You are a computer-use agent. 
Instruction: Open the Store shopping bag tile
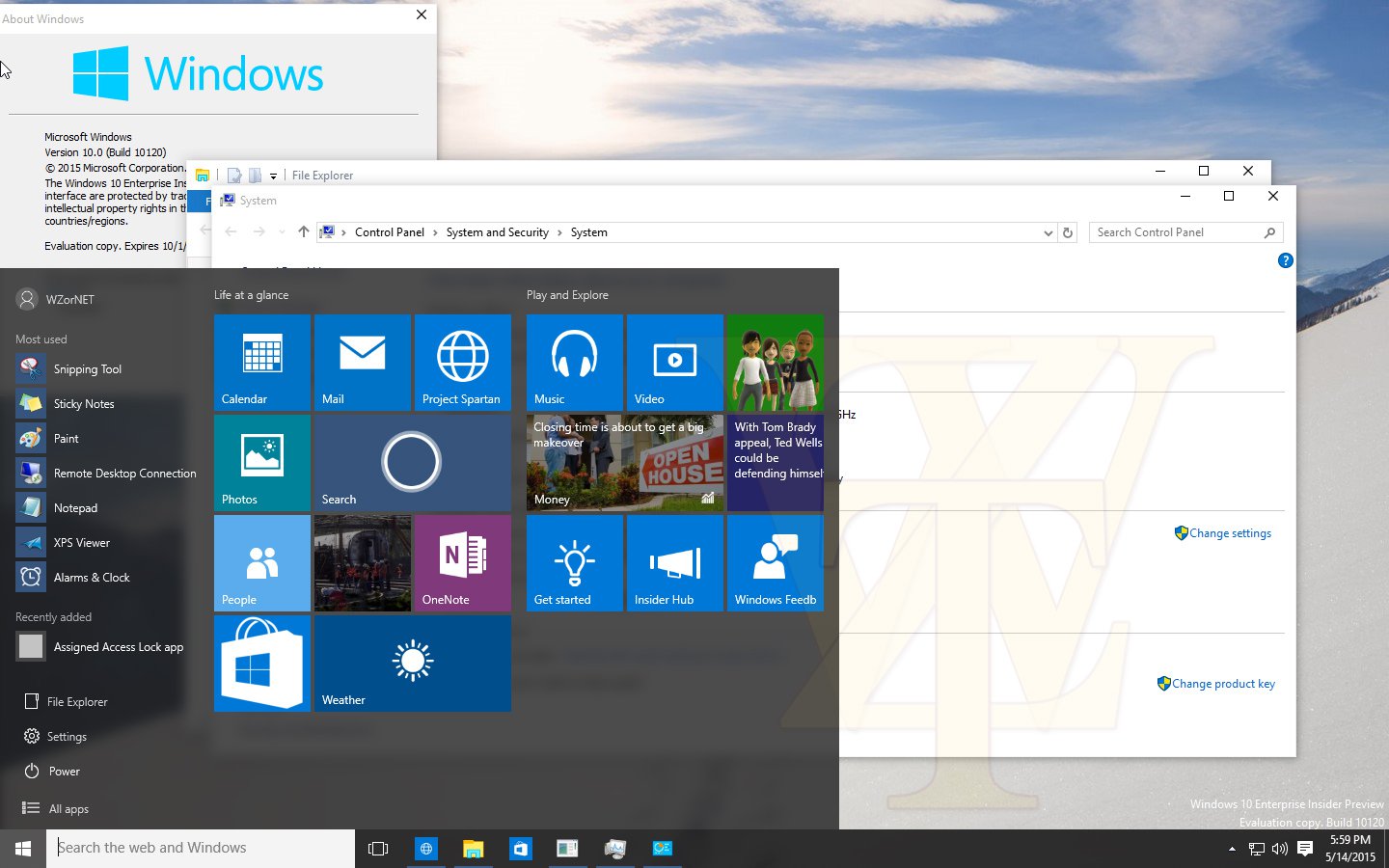[262, 664]
